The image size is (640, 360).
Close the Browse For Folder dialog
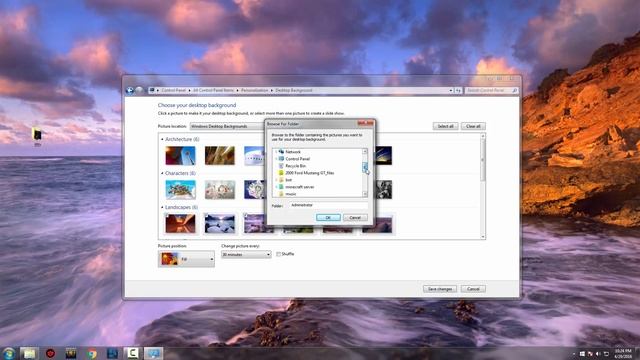coord(366,123)
